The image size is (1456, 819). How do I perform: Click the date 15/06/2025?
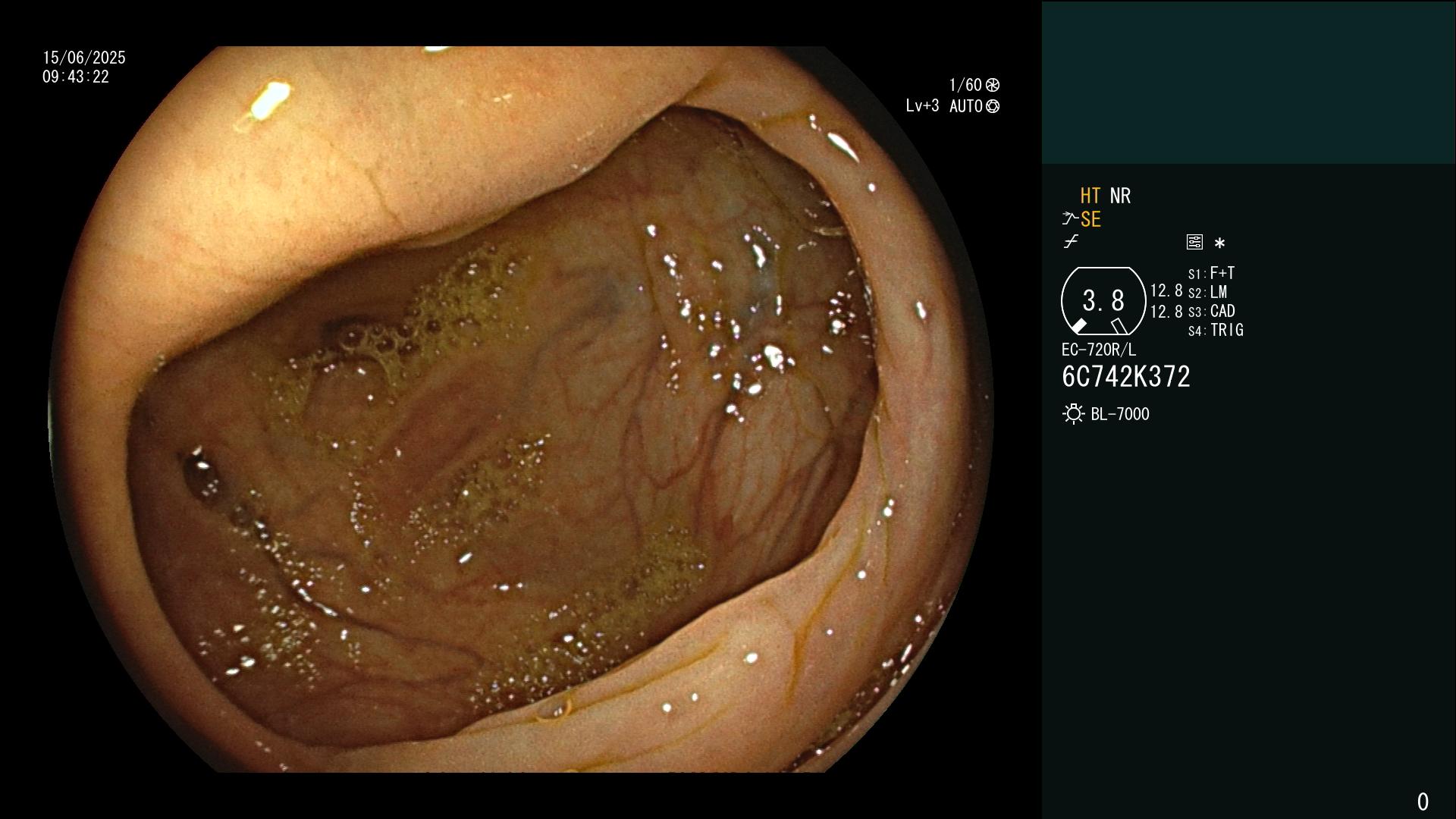pyautogui.click(x=84, y=58)
